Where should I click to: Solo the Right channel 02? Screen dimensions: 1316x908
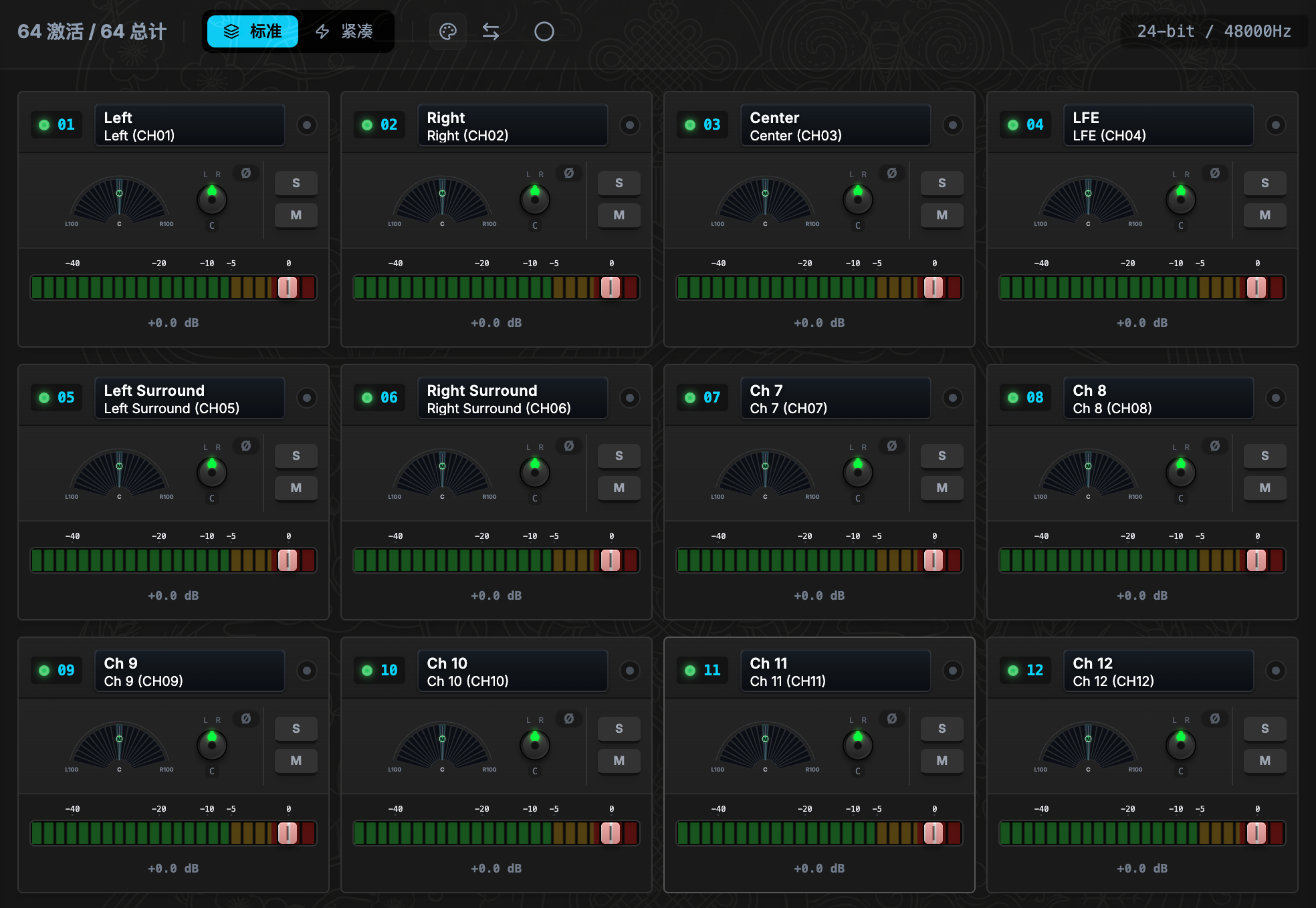click(x=619, y=183)
